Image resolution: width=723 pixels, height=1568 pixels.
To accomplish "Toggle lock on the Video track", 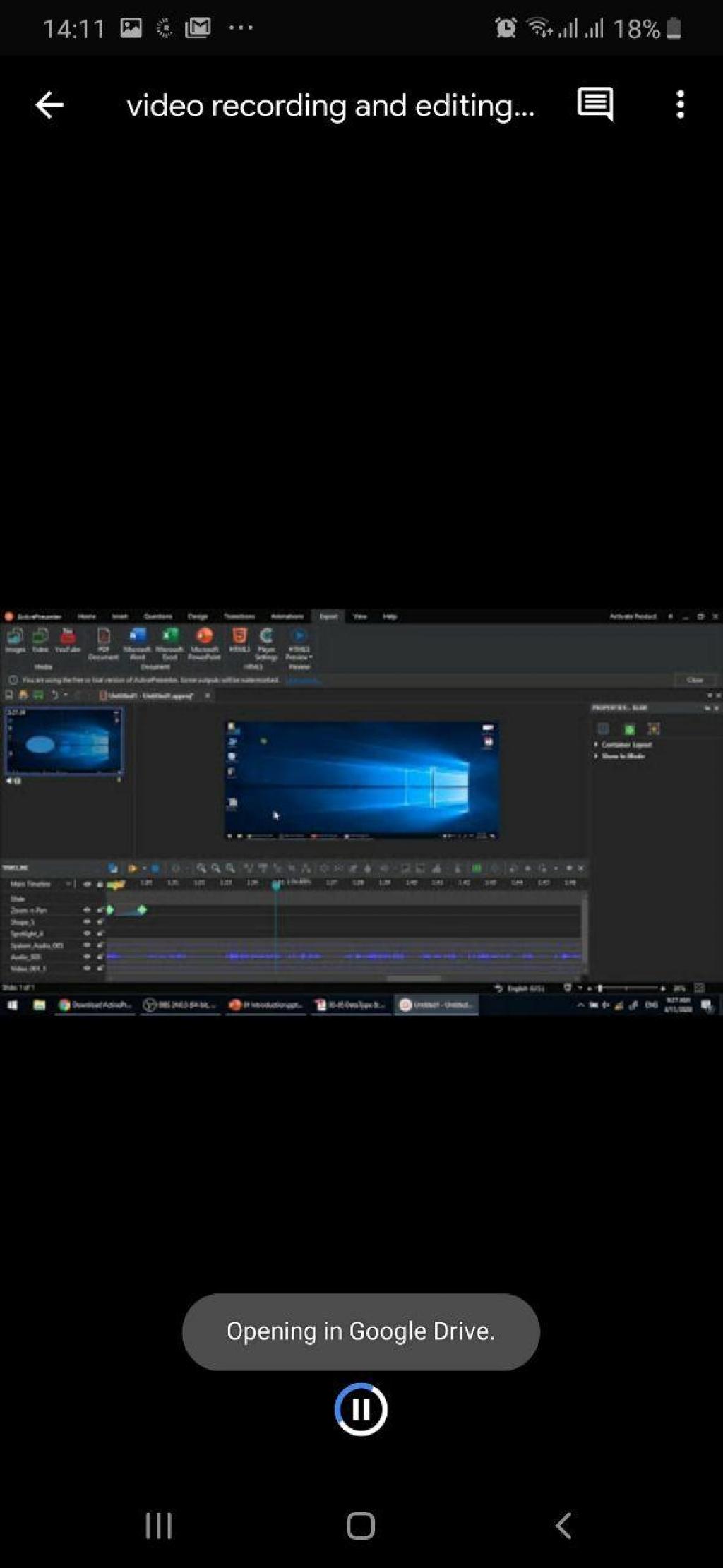I will click(100, 969).
